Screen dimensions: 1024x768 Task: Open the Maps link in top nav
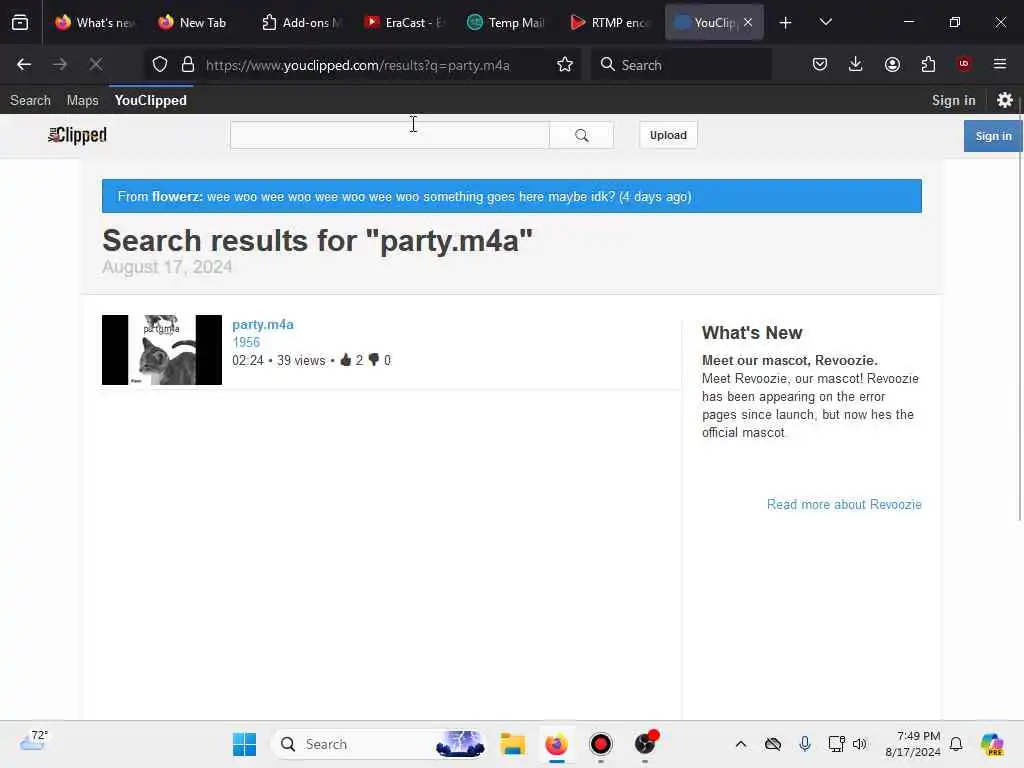pos(82,101)
